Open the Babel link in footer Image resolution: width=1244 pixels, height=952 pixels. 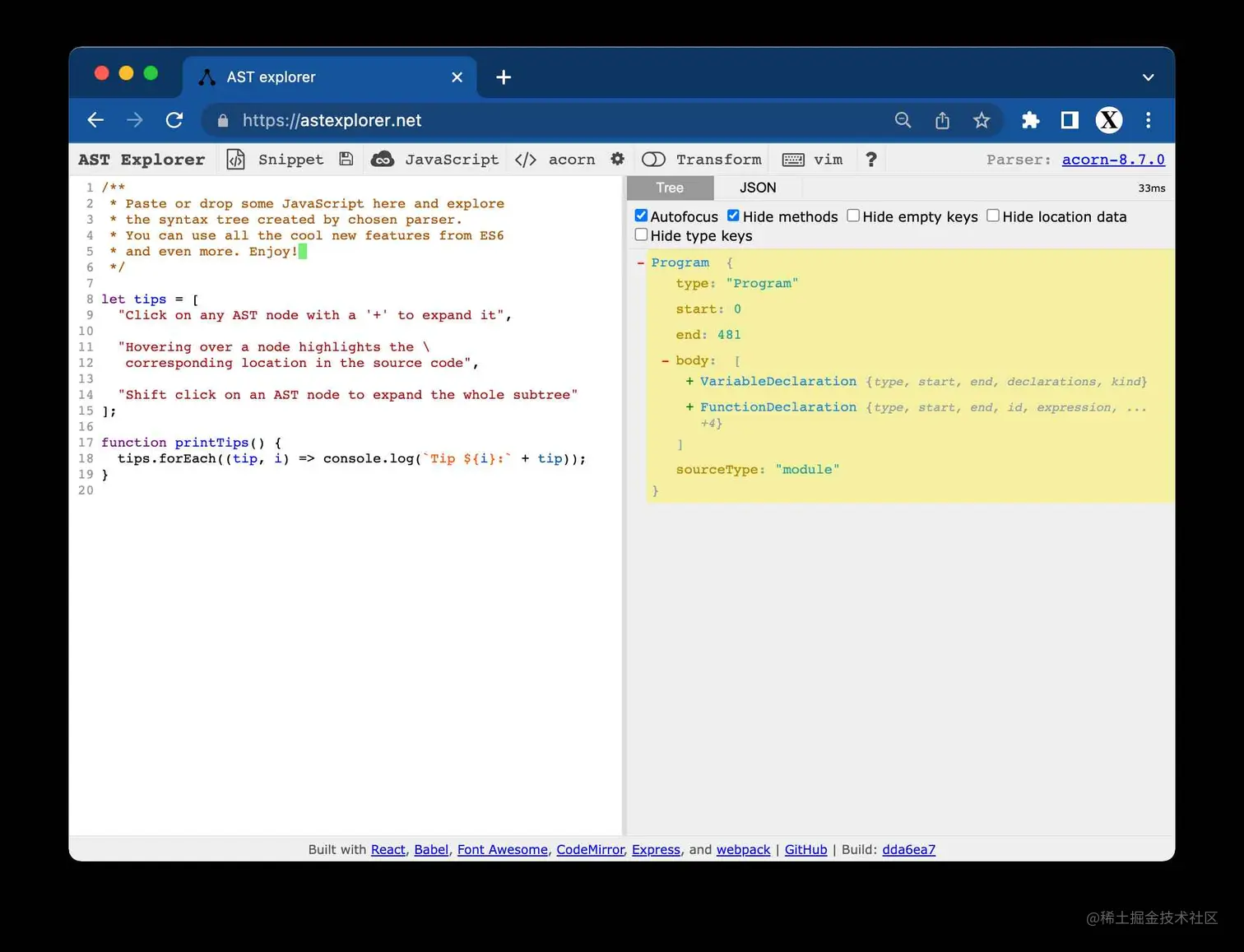pyautogui.click(x=431, y=850)
